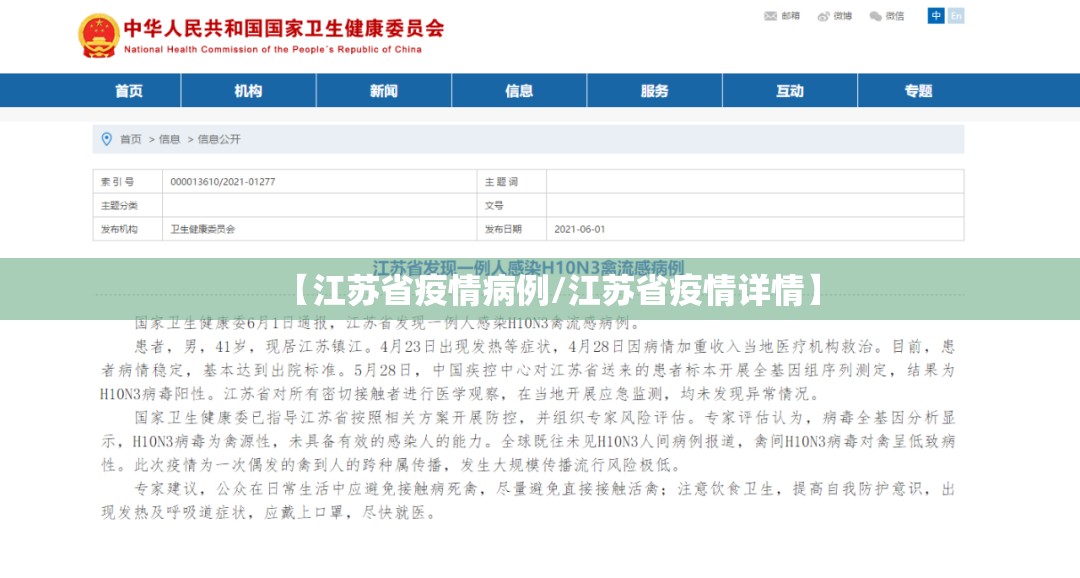
Task: Click the 微信 WeChat icon
Action: pos(876,16)
